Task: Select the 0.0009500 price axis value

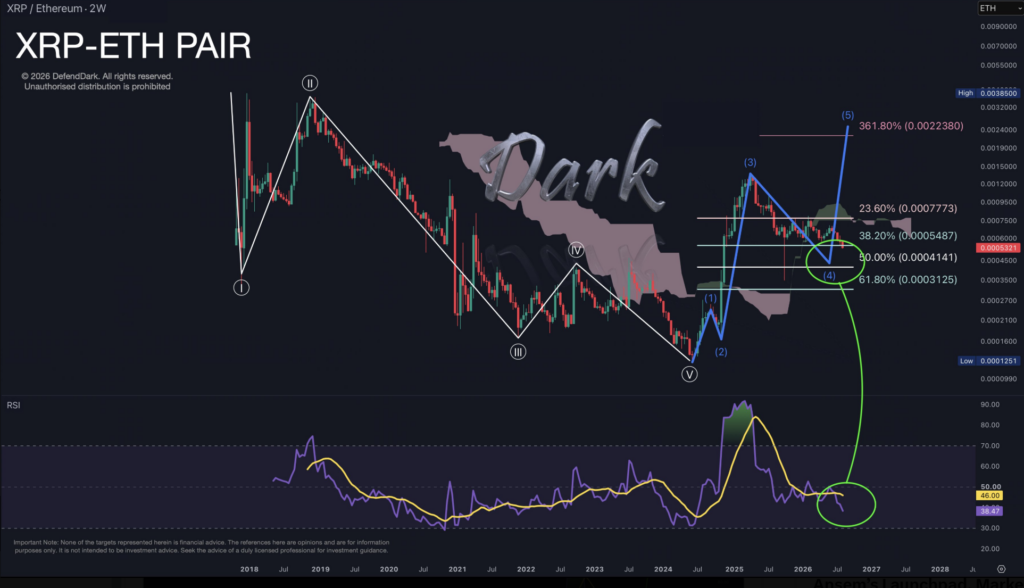Action: click(x=999, y=203)
